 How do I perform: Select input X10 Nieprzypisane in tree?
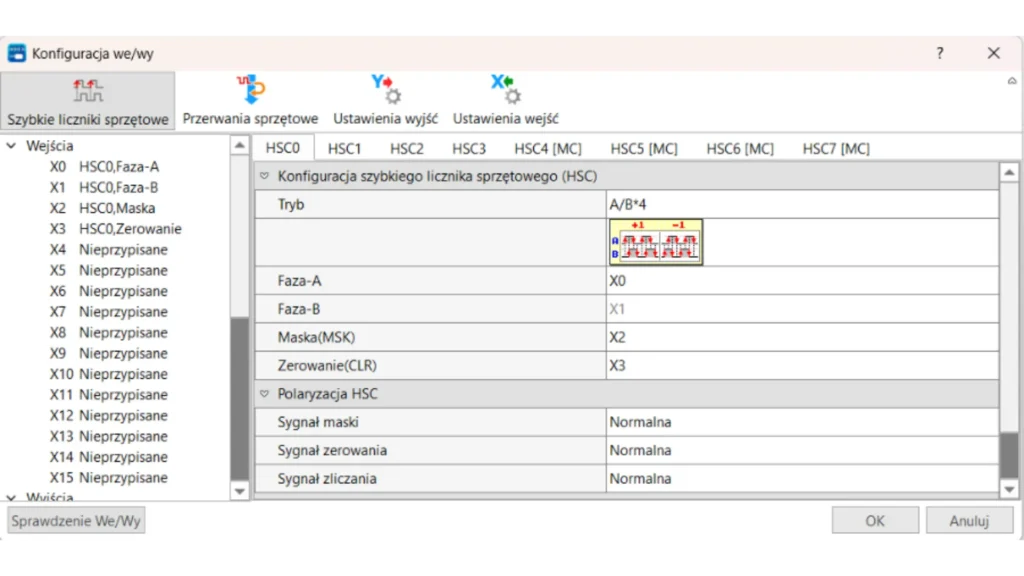click(x=108, y=374)
